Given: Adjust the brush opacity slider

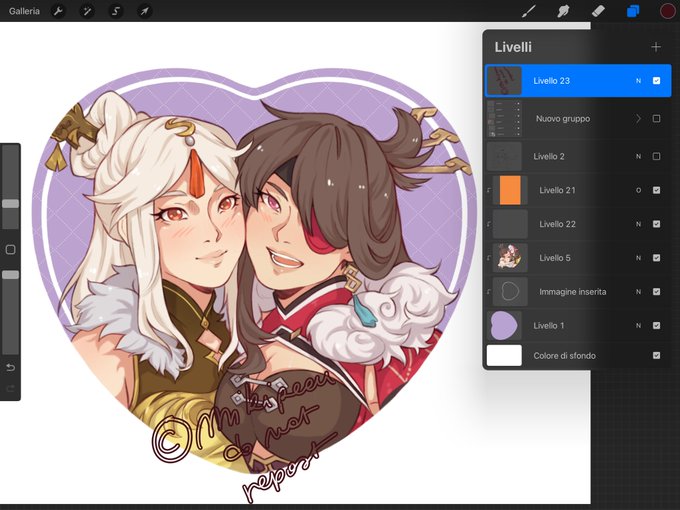Looking at the screenshot, I should [x=10, y=275].
